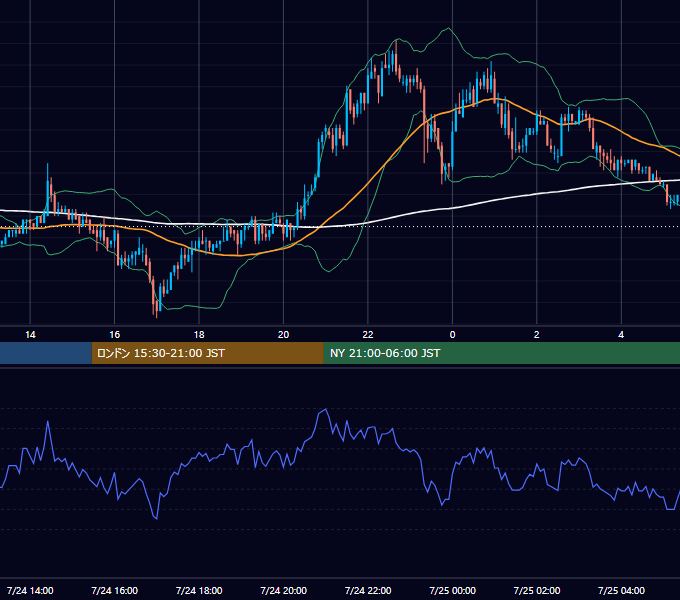This screenshot has height=600, width=680.
Task: Click the 22 hour axis label
Action: click(x=368, y=335)
